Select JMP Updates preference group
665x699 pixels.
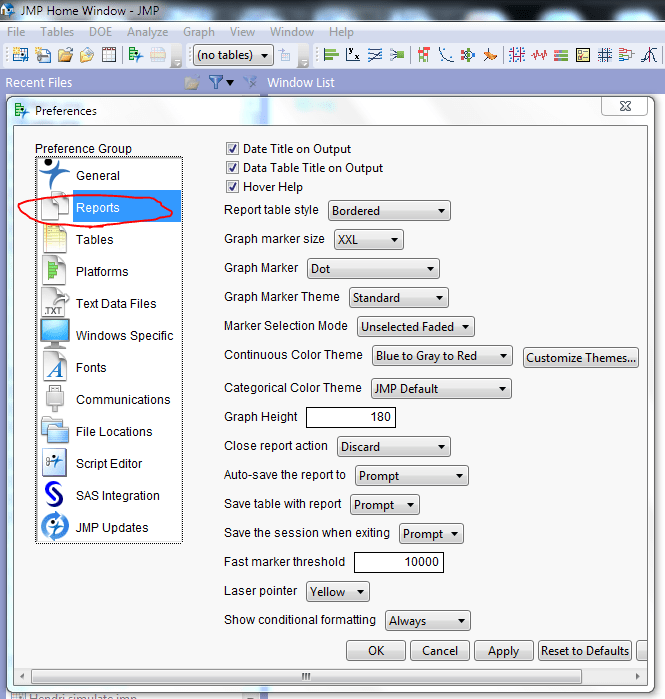click(109, 527)
